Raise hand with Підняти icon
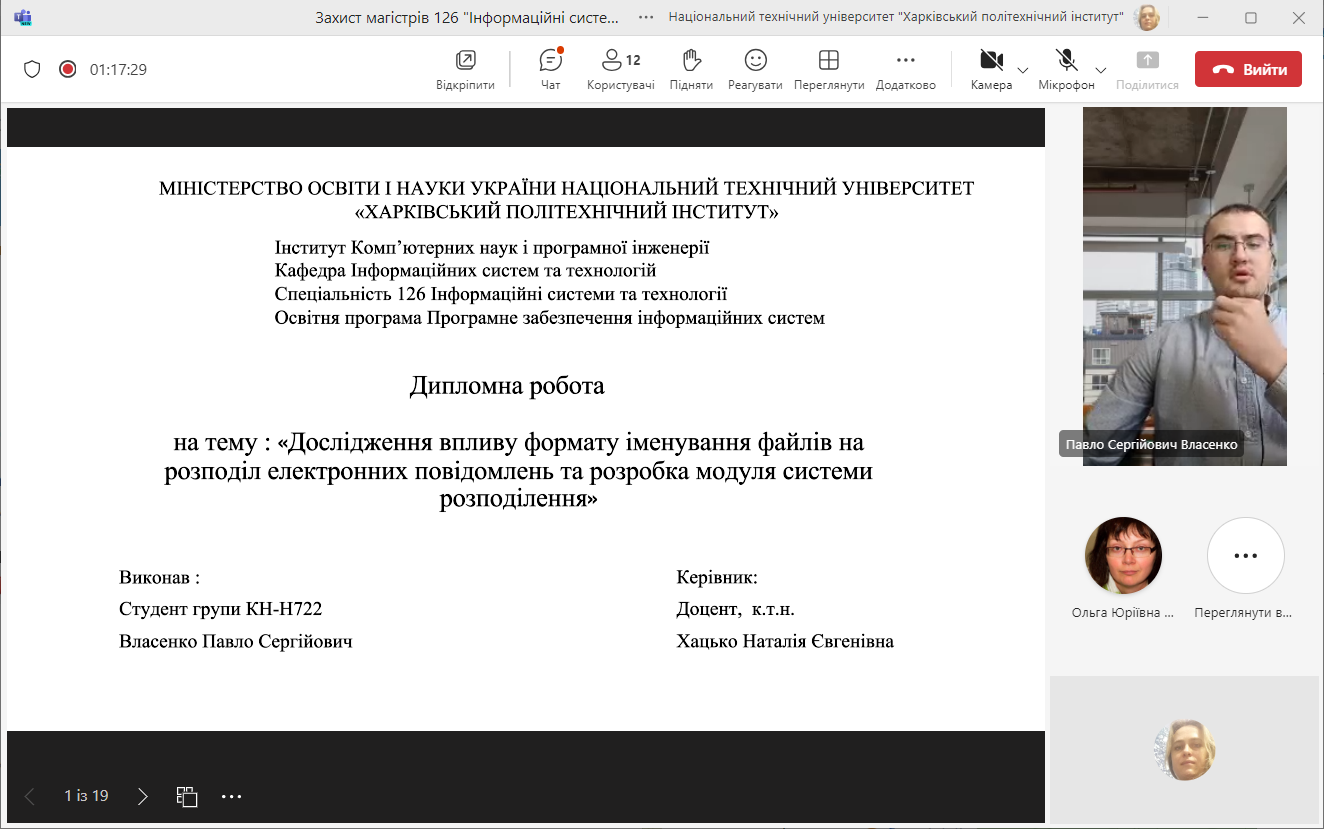Screen dimensions: 1324x829 coord(691,69)
